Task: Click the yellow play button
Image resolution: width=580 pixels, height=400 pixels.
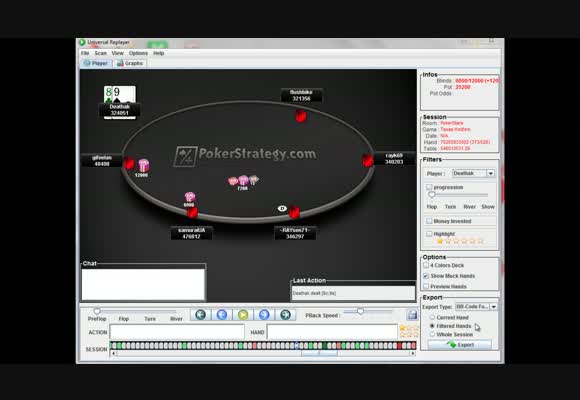Action: 243,315
